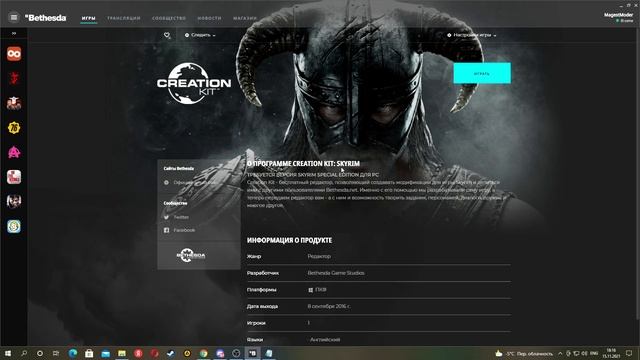The width and height of the screenshot is (640, 360).
Task: Click the release date value in the product table
Action: click(329, 306)
